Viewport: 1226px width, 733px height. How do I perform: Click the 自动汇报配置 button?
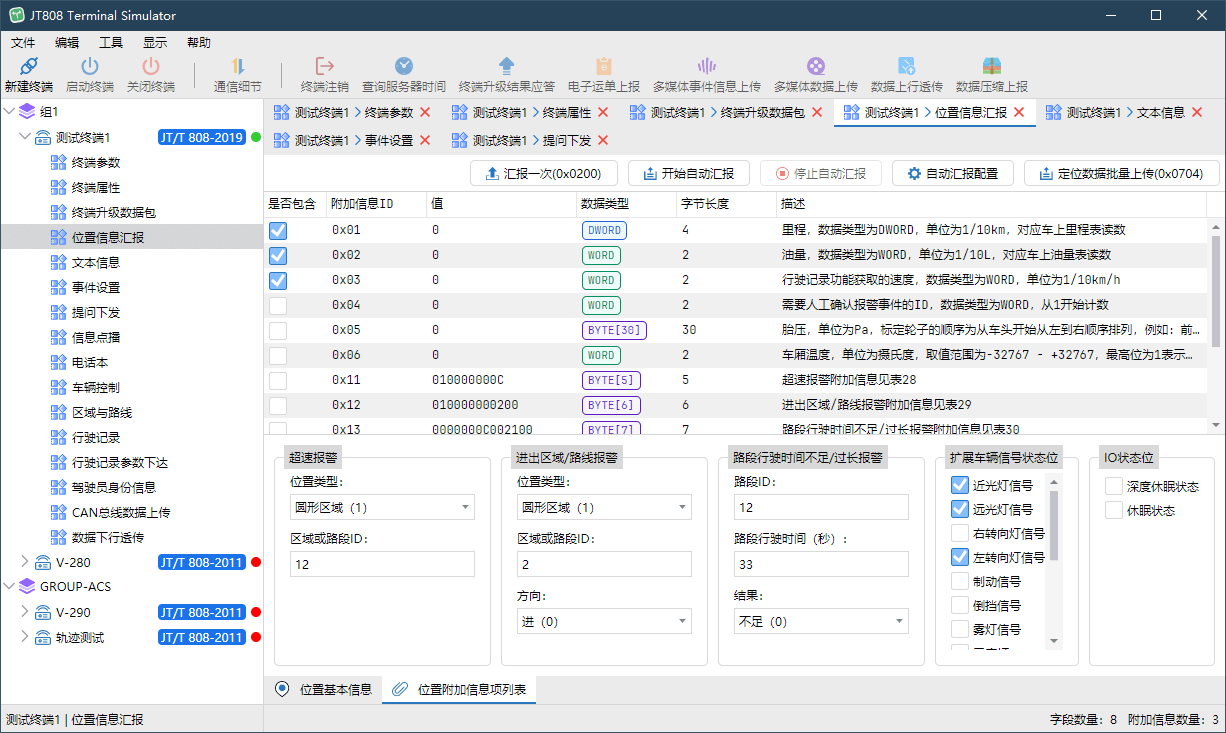tap(952, 173)
